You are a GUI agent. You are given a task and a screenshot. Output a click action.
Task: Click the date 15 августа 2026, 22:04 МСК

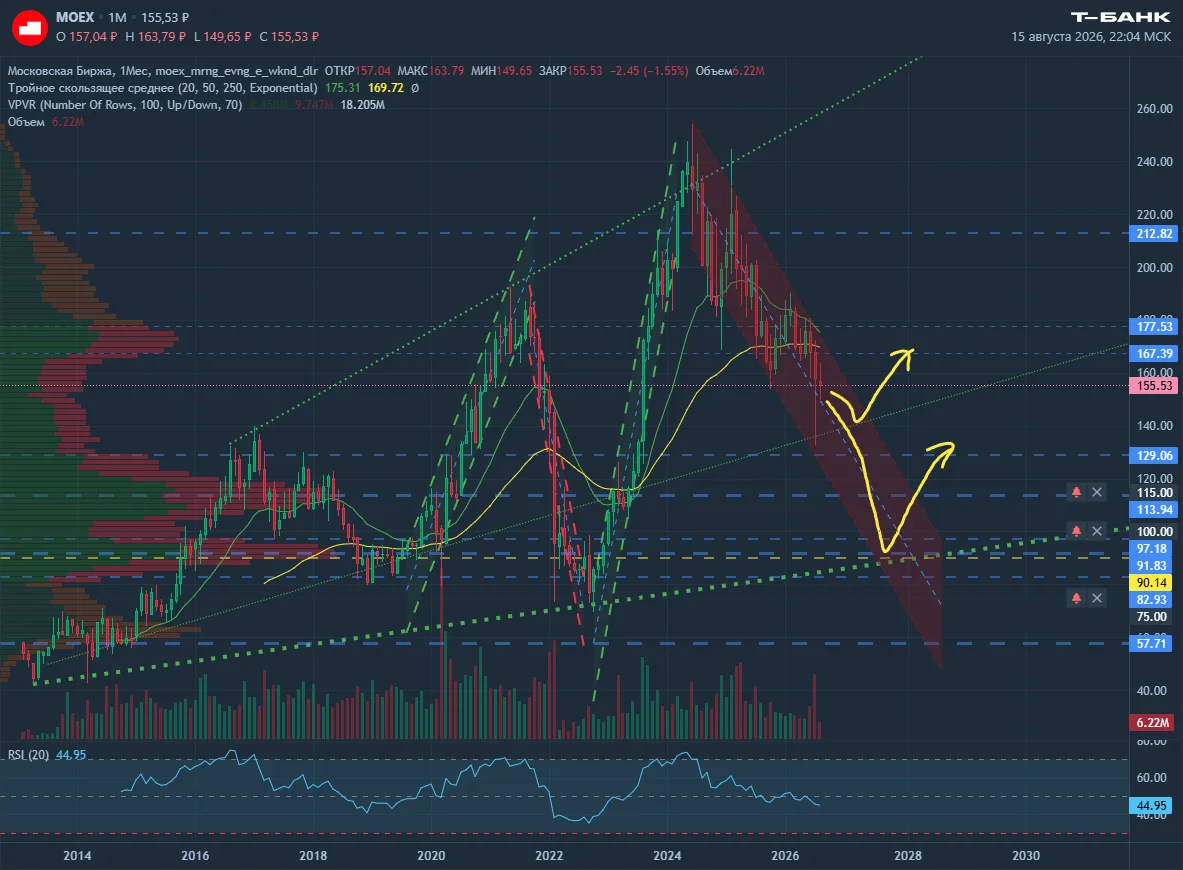[1091, 36]
